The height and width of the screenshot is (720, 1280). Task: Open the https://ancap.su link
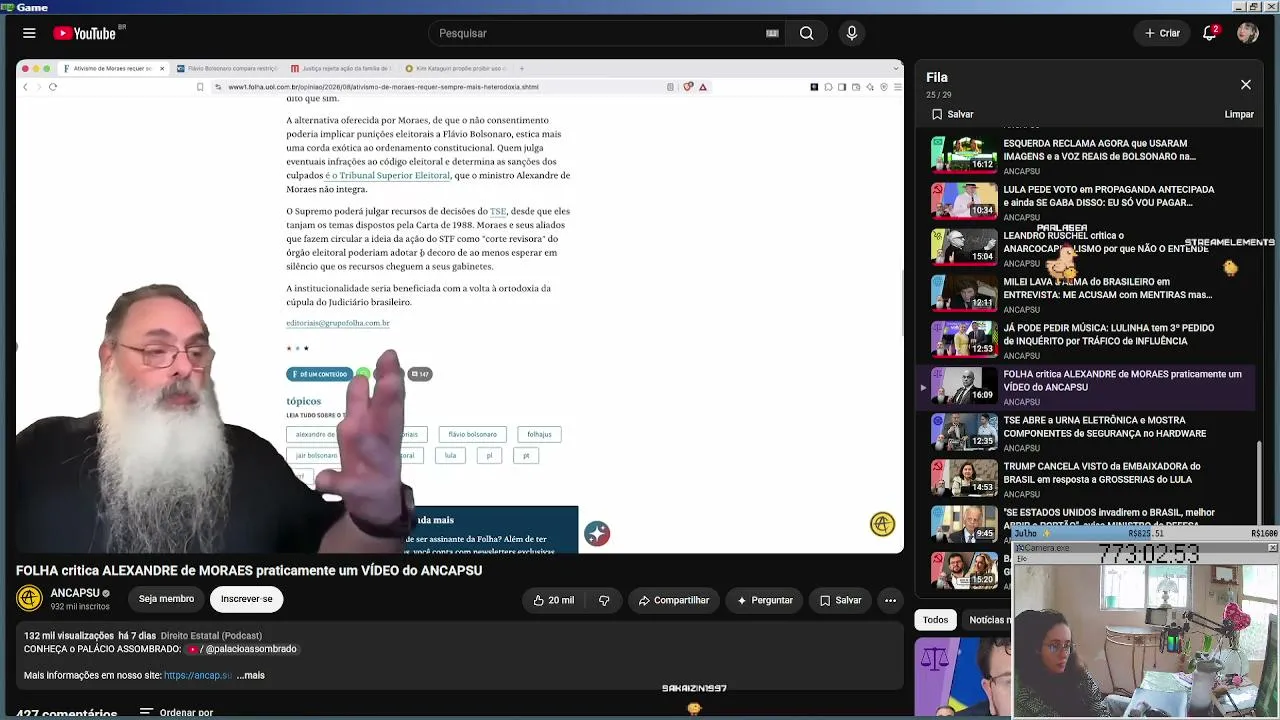[x=198, y=675]
